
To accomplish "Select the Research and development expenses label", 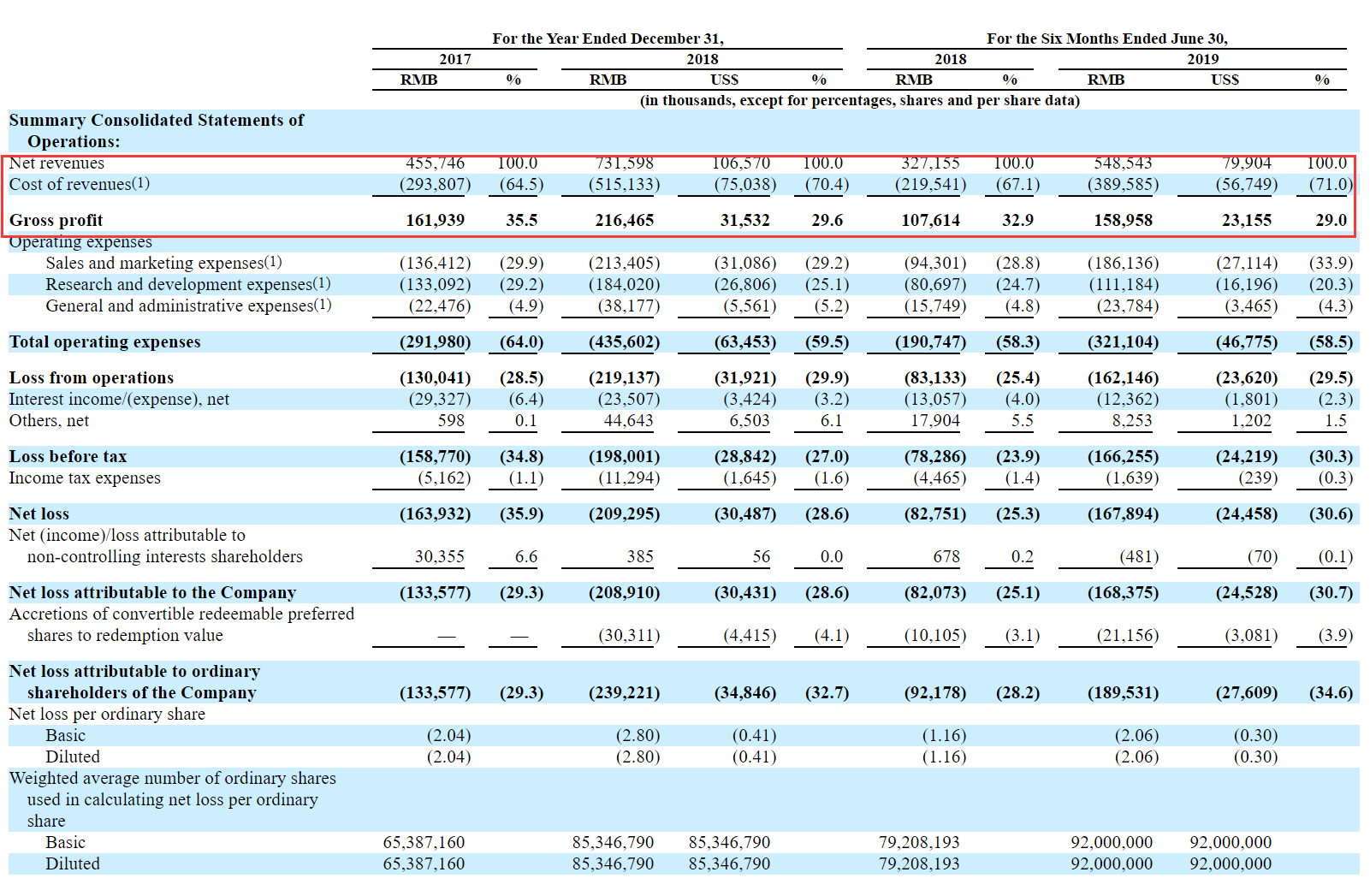I will 187,284.
